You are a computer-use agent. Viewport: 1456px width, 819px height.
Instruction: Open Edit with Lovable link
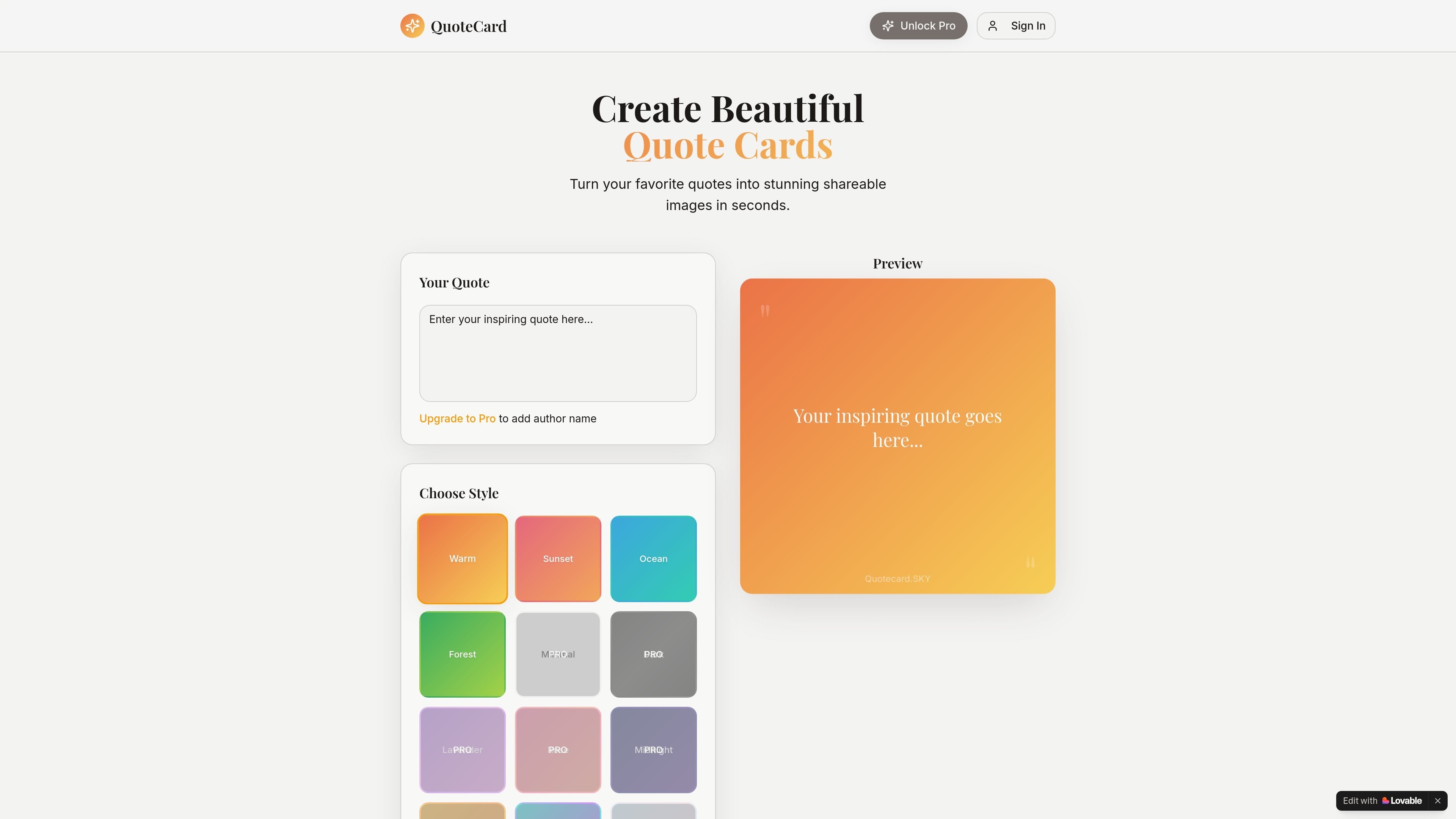click(x=1382, y=800)
